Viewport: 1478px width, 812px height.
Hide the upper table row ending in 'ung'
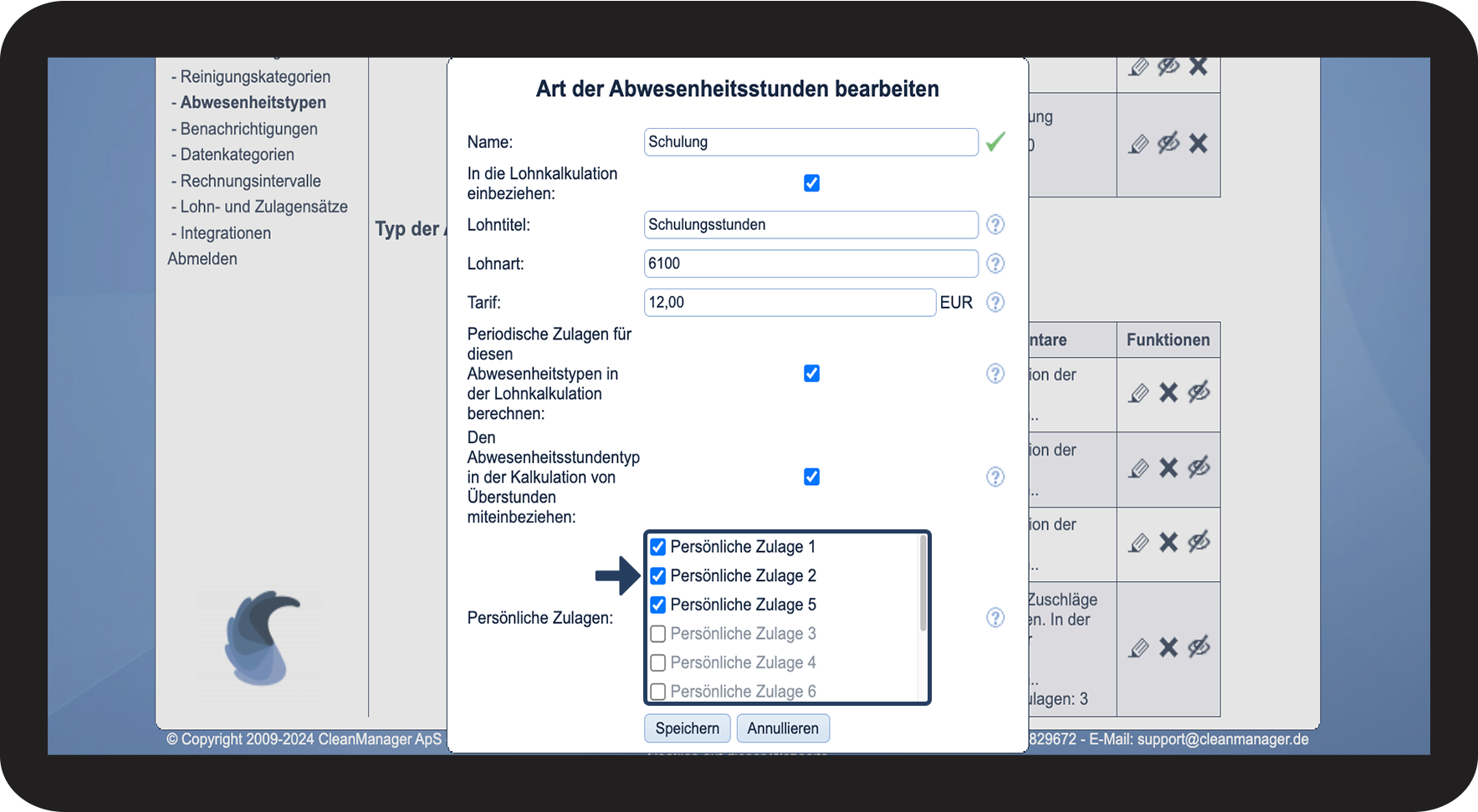point(1169,143)
